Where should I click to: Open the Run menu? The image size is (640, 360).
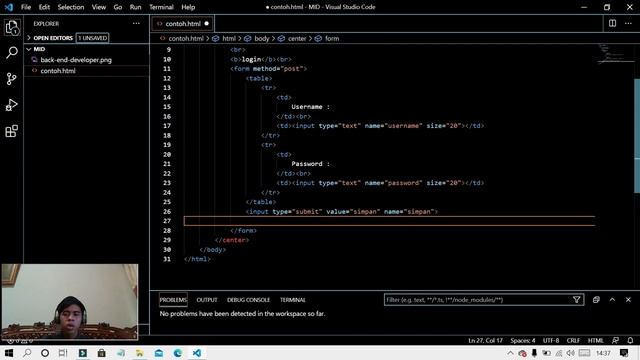(135, 7)
